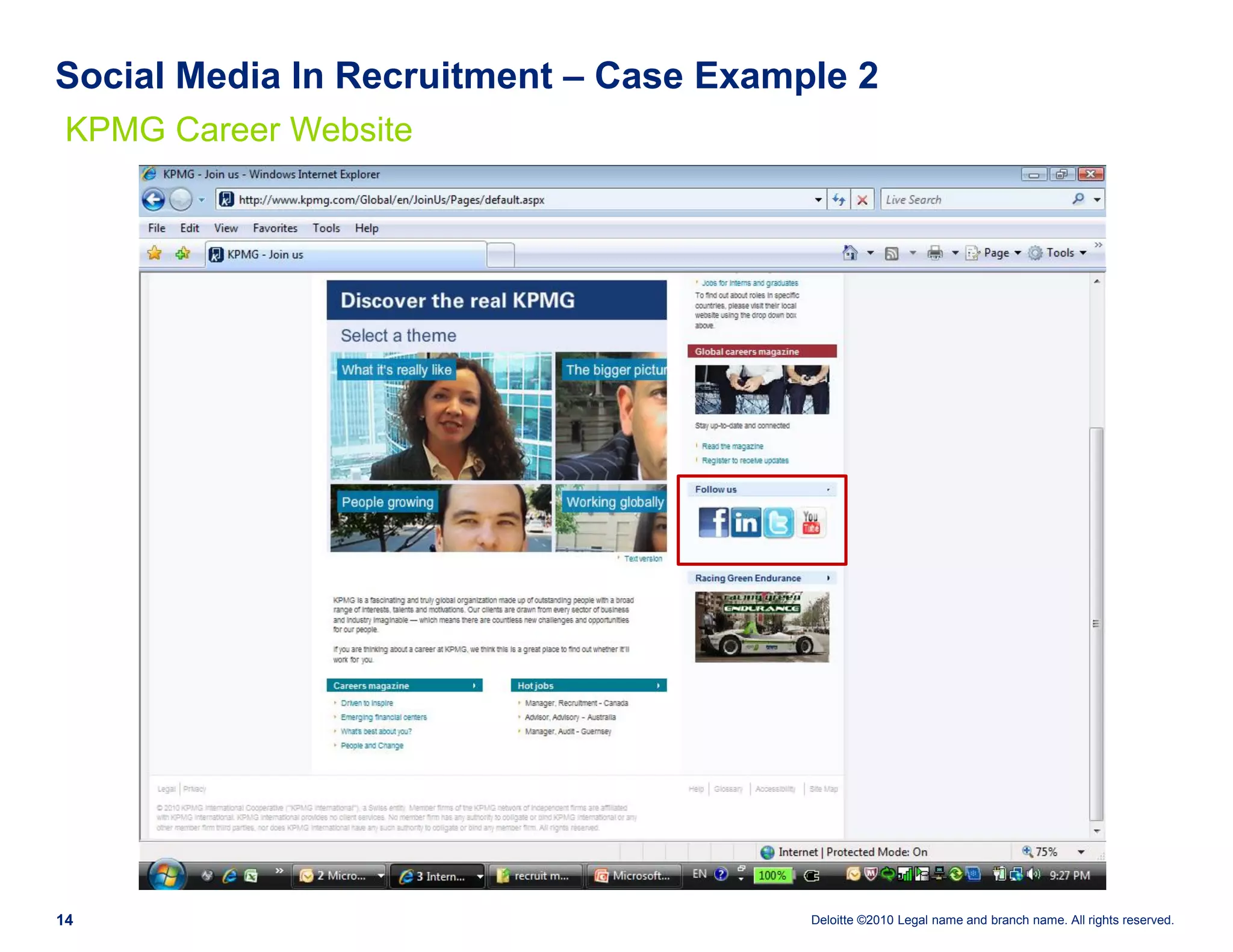Click the Live Search magnifier icon
The width and height of the screenshot is (1233, 952).
pos(1078,199)
